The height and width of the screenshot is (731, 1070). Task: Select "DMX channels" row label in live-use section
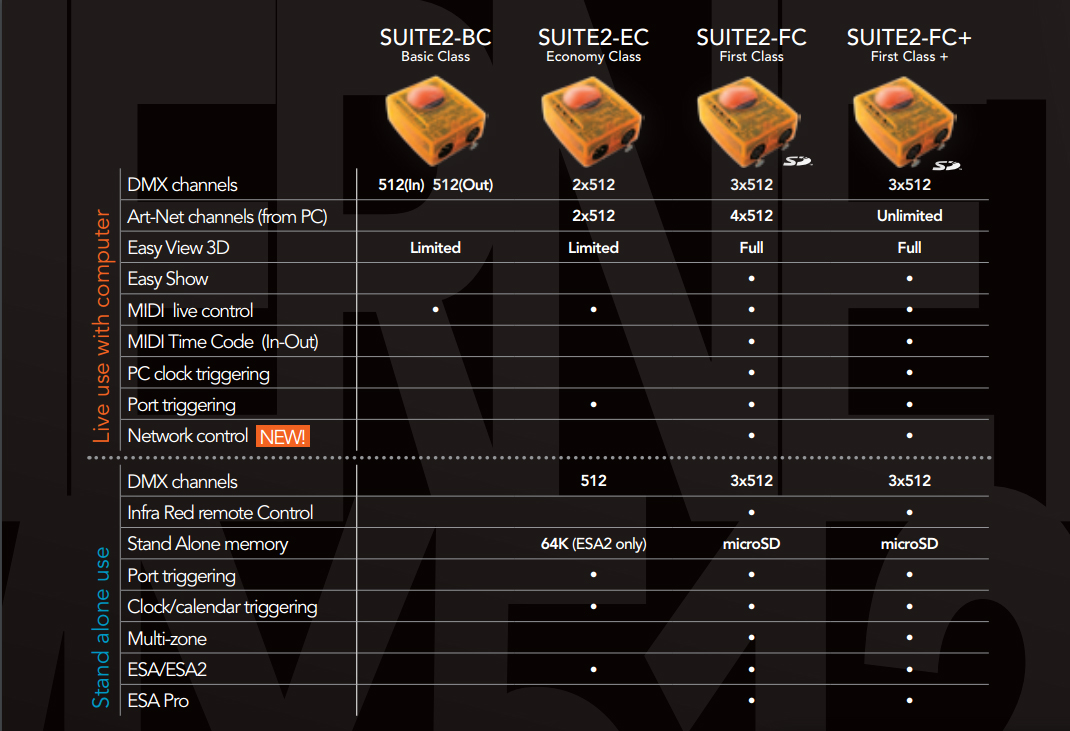pos(182,185)
